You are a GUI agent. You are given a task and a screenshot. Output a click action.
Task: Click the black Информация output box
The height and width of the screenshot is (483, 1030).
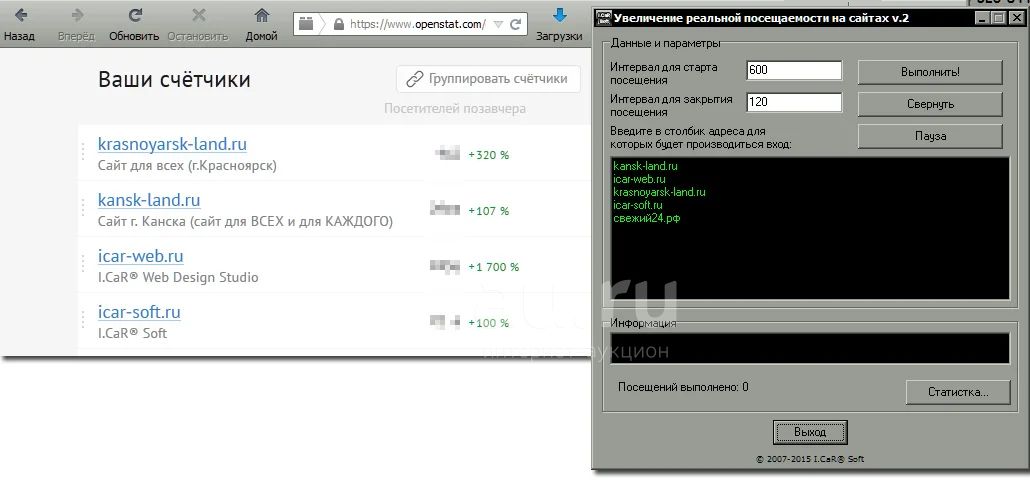click(x=810, y=348)
